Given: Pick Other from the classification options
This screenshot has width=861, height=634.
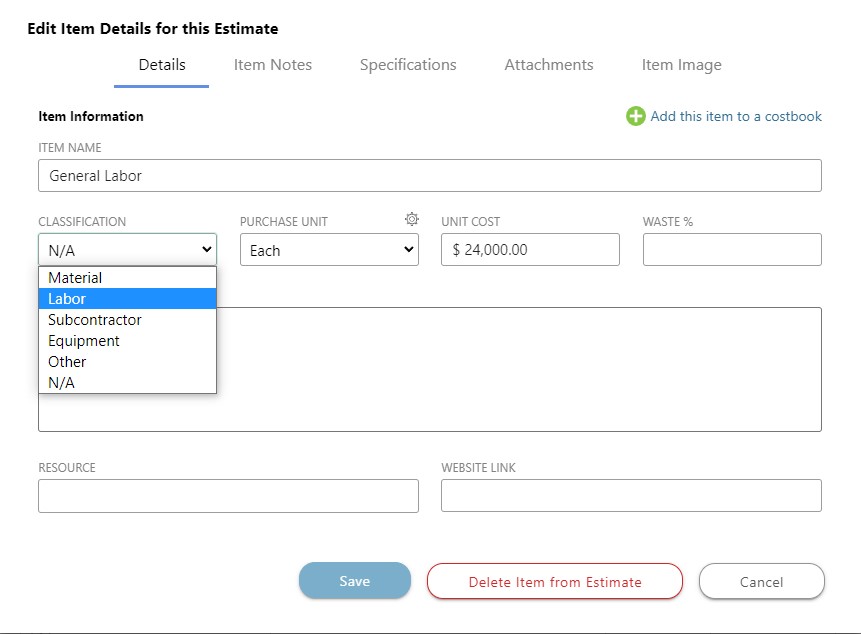Looking at the screenshot, I should click(x=66, y=361).
